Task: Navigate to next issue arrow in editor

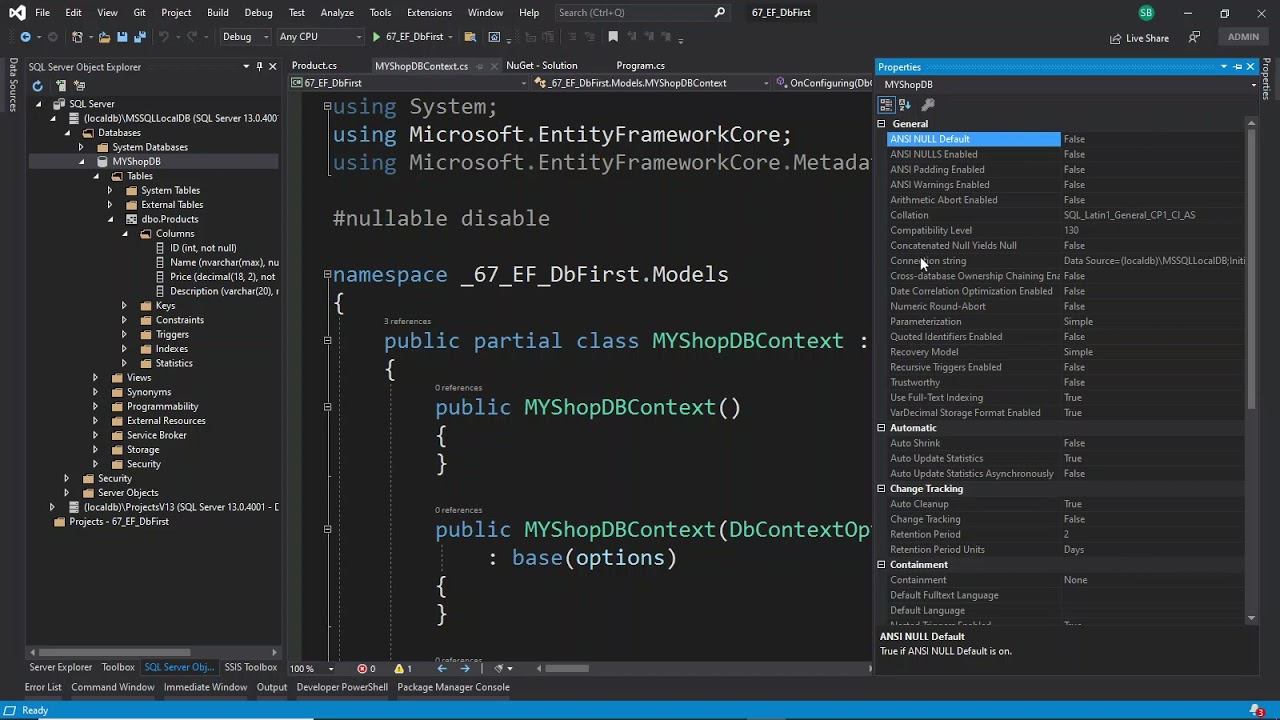Action: tap(465, 669)
